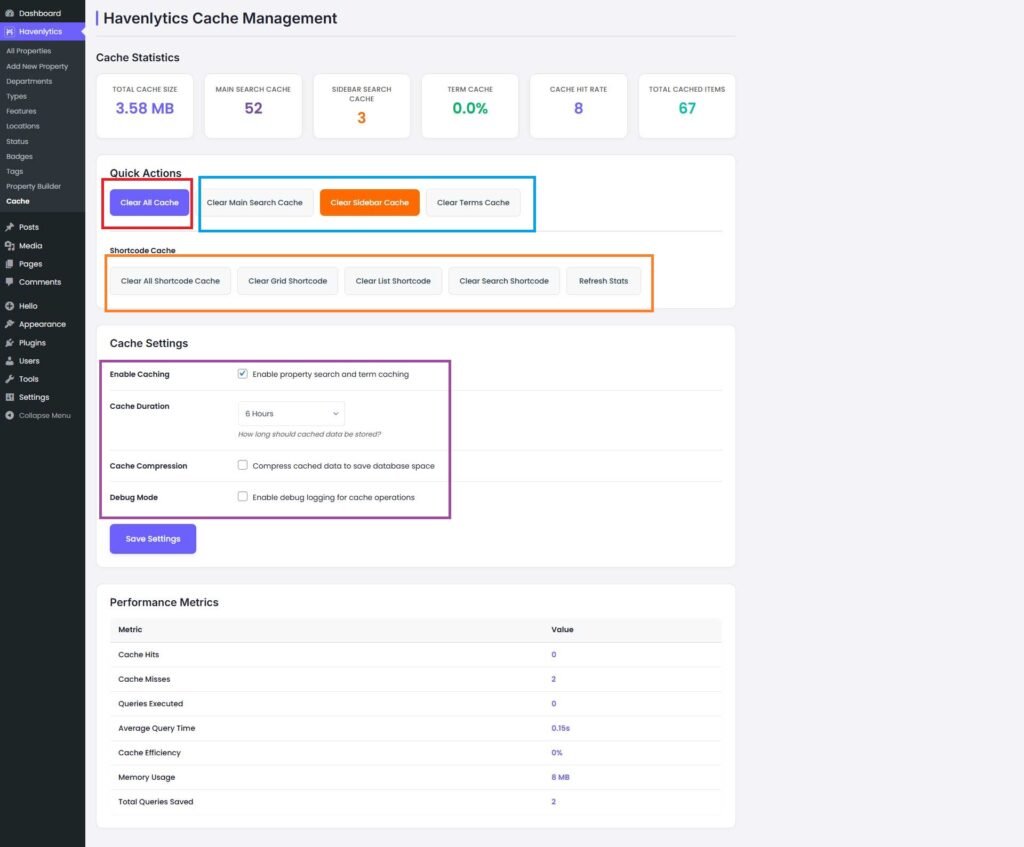1024x847 pixels.
Task: Click the Refresh Stats button
Action: (603, 281)
